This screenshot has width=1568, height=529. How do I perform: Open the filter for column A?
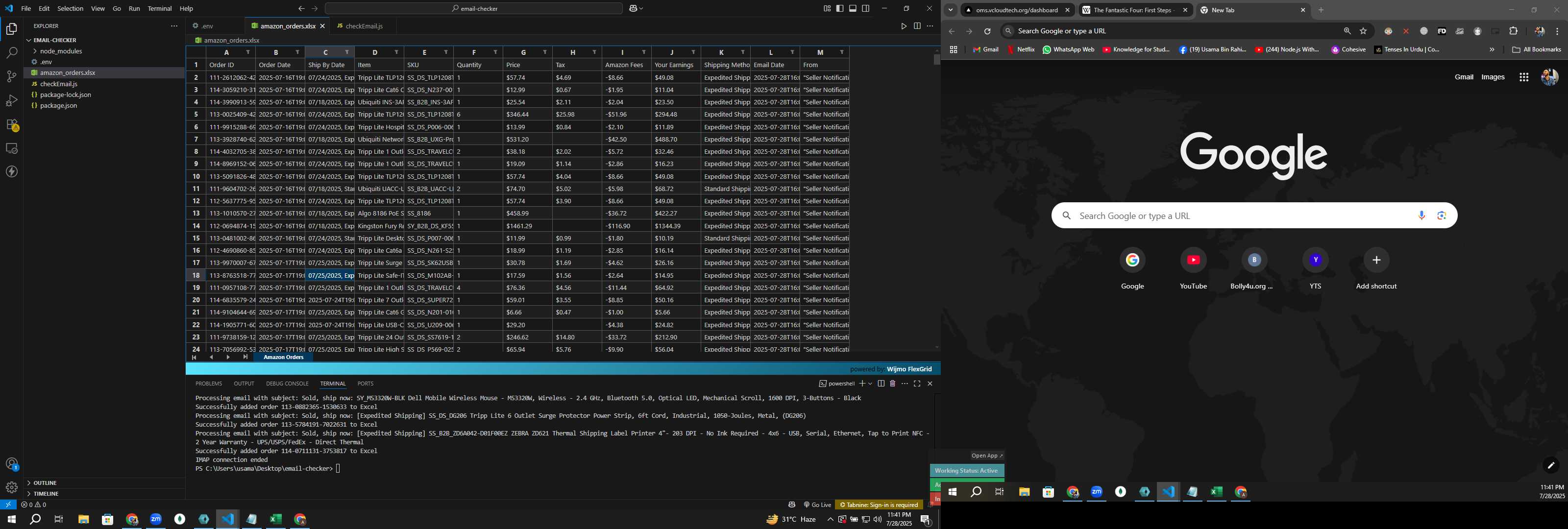coord(248,52)
